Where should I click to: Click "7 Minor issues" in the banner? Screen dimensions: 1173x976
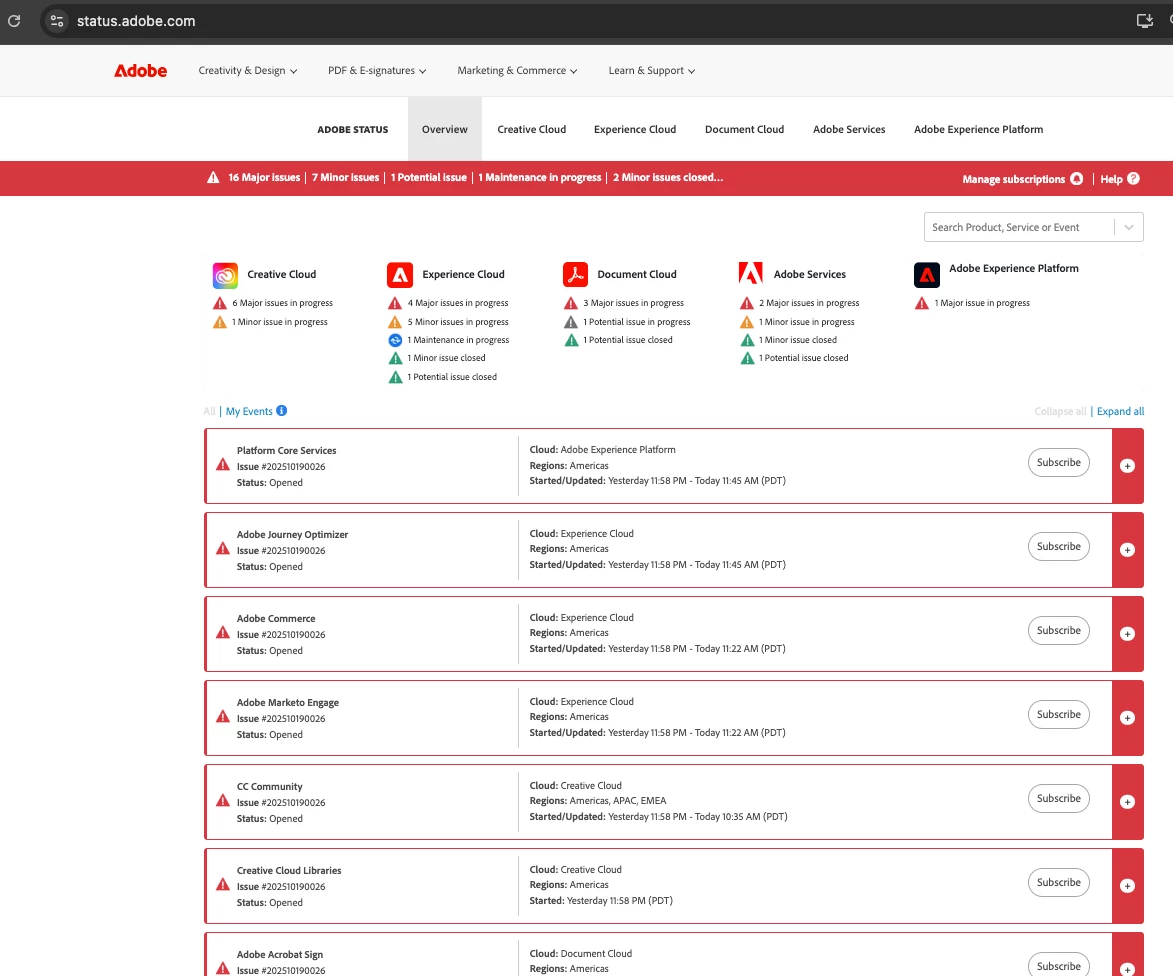click(x=346, y=177)
